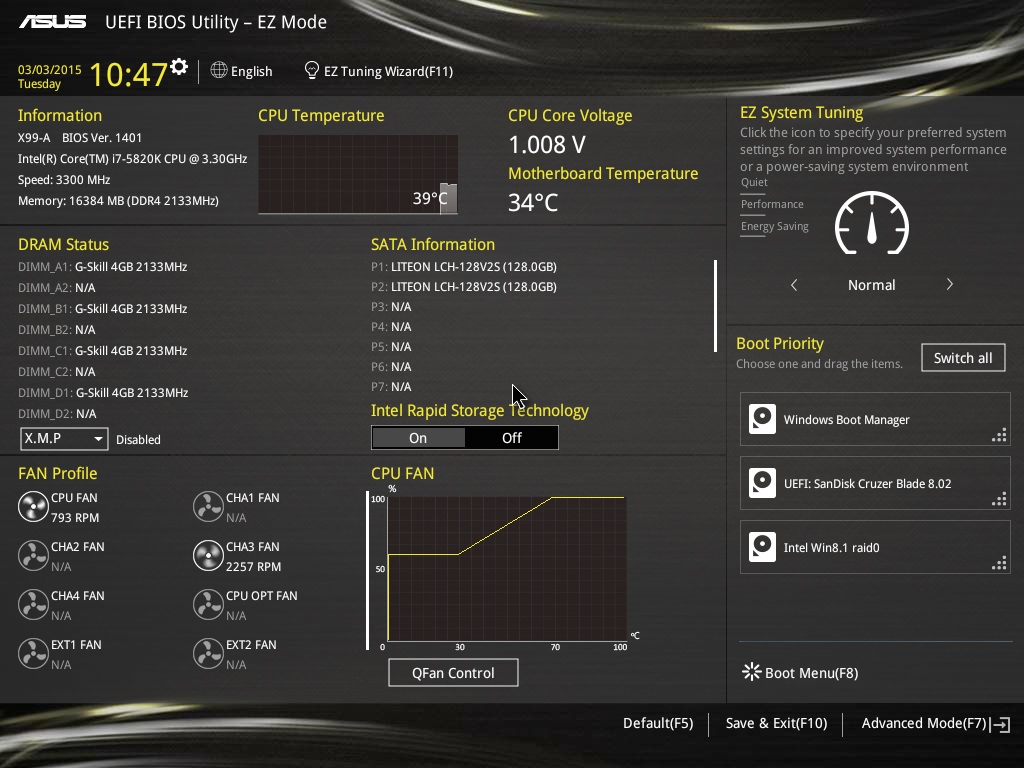Turn Intel Rapid Storage Technology Off
The image size is (1024, 768).
[x=511, y=438]
